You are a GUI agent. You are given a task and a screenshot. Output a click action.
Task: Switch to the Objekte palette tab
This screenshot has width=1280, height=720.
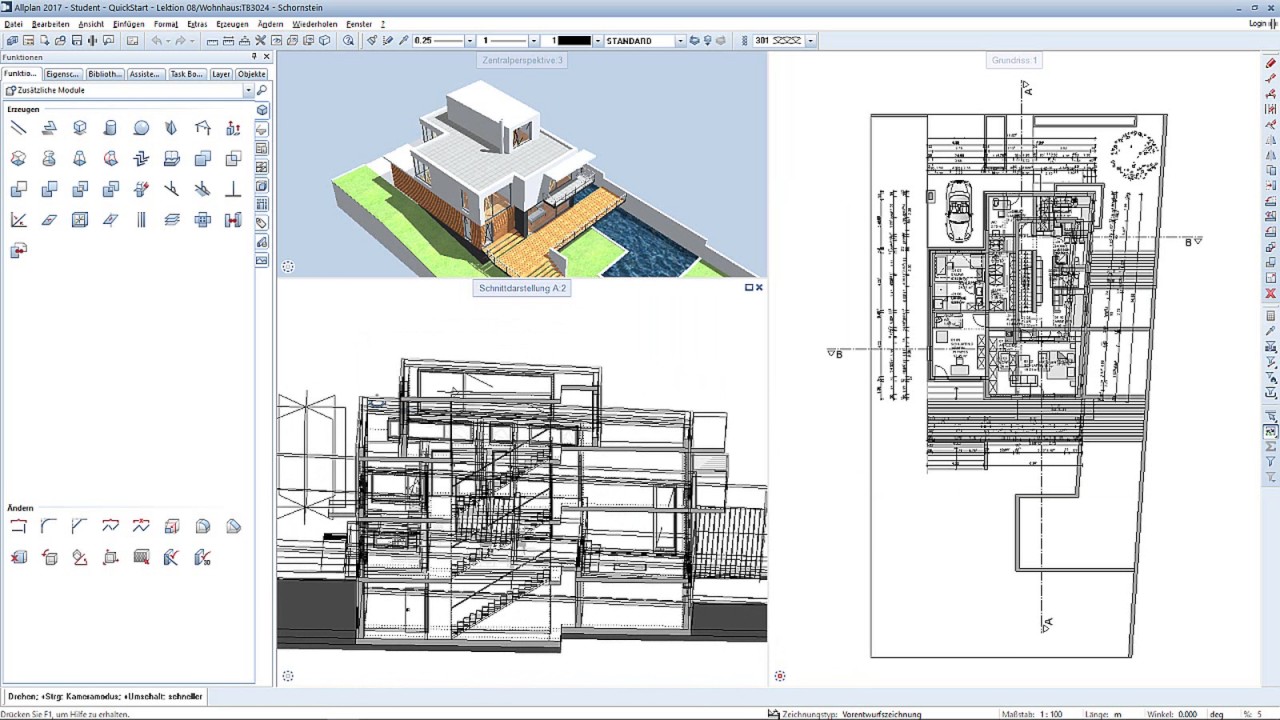[x=251, y=74]
